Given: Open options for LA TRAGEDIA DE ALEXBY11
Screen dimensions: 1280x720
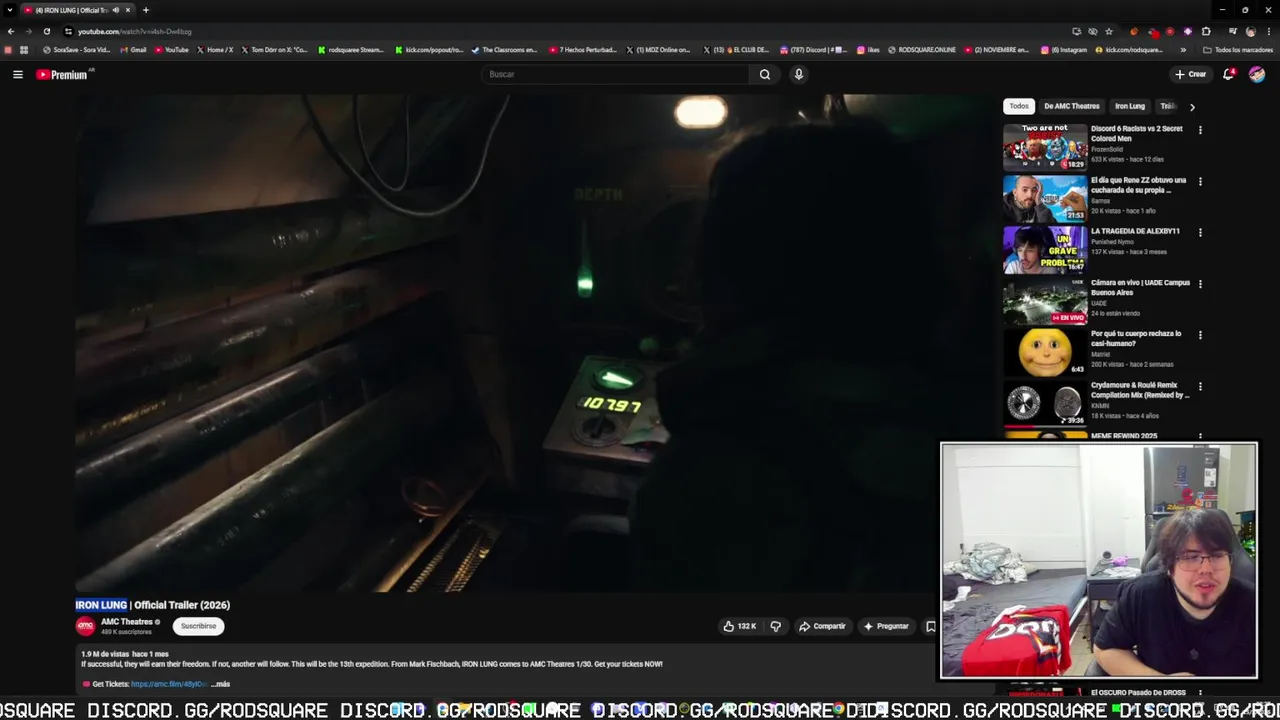Looking at the screenshot, I should [1200, 233].
